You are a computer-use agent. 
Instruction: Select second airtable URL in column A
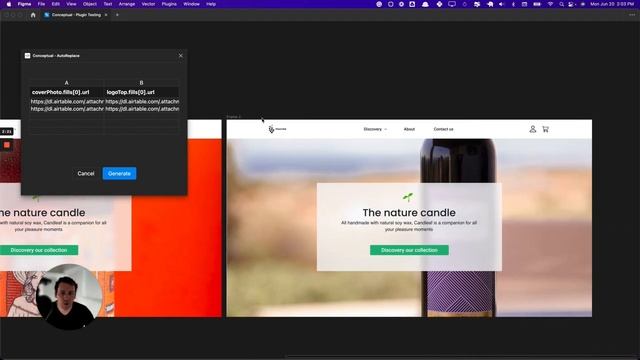[x=67, y=109]
